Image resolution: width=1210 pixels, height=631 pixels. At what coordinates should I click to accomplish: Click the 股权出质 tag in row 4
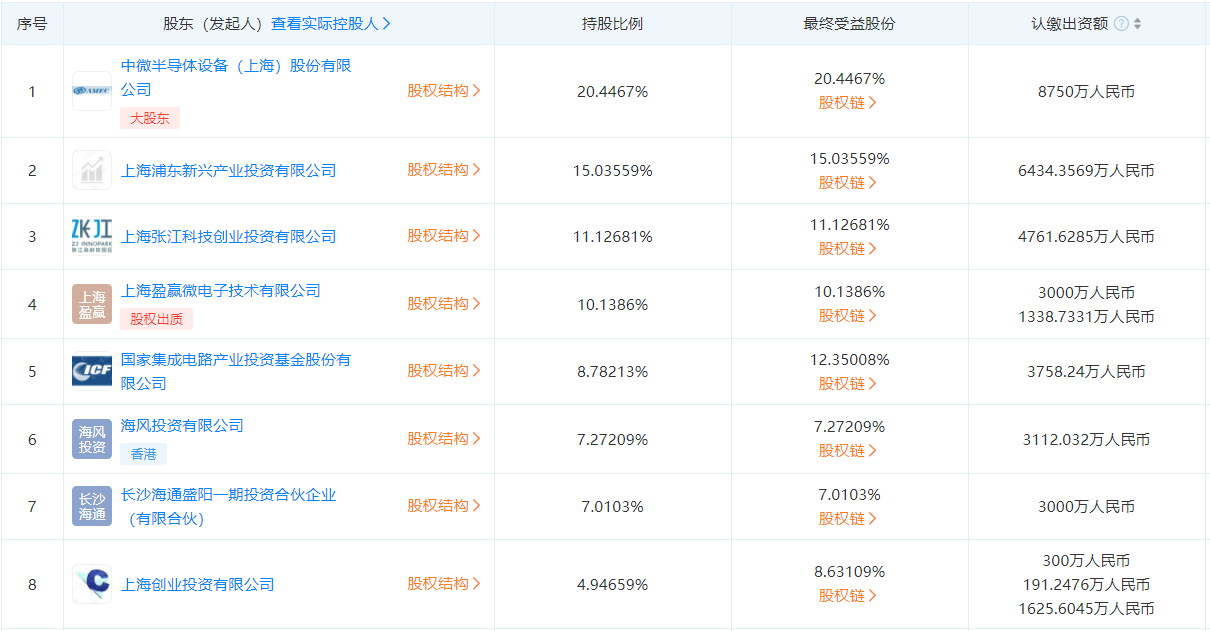pyautogui.click(x=157, y=320)
